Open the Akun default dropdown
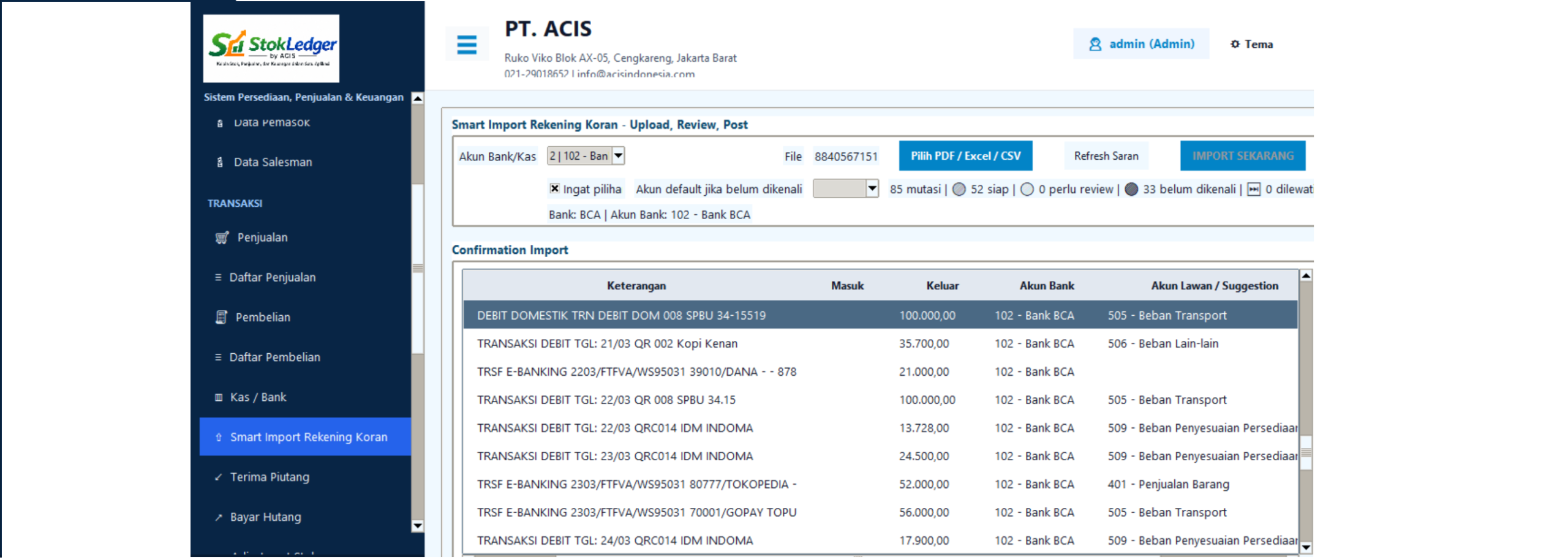 click(872, 189)
